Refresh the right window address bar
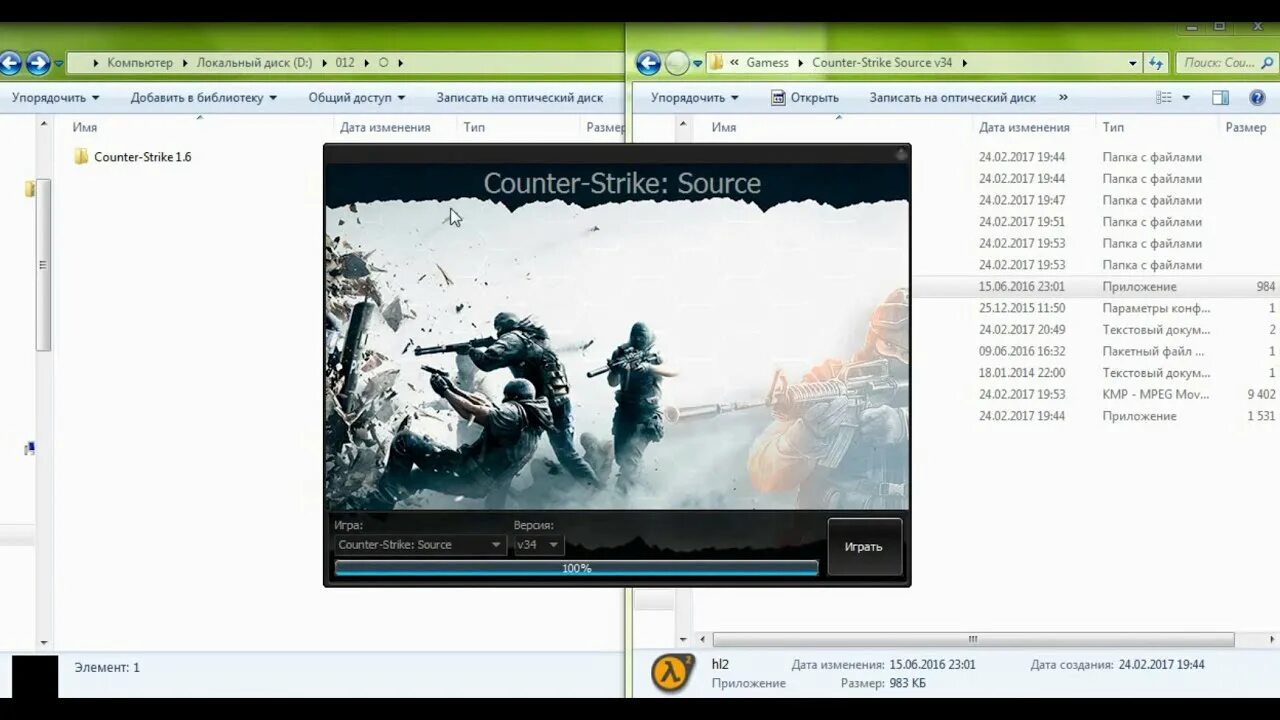1280x720 pixels. [1155, 63]
